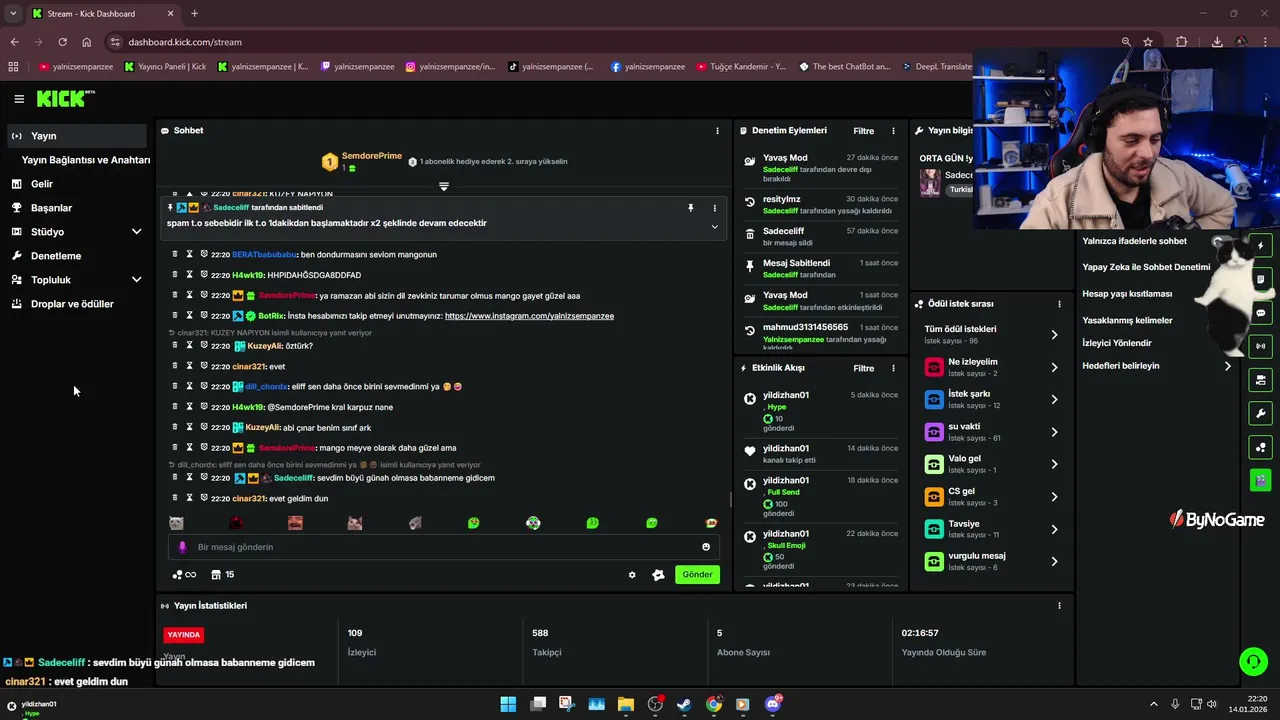1280x720 pixels.
Task: Delete KuzeyAli's 'öztürk?' message with the trash icon
Action: pos(175,346)
